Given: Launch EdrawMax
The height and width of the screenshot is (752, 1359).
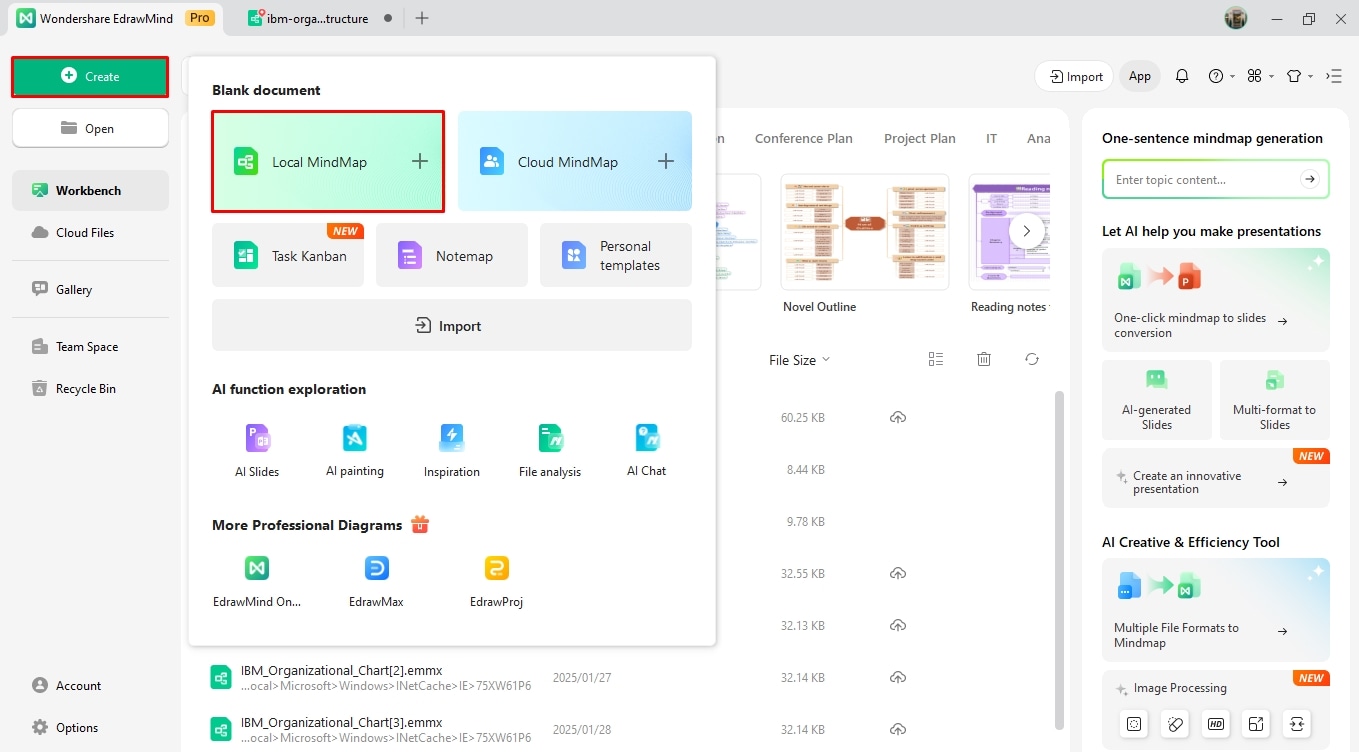Looking at the screenshot, I should [376, 581].
